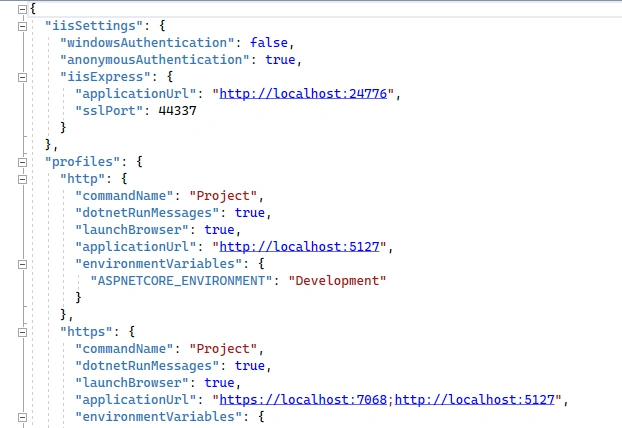Click the "windowsAuthentication" key

(150, 43)
